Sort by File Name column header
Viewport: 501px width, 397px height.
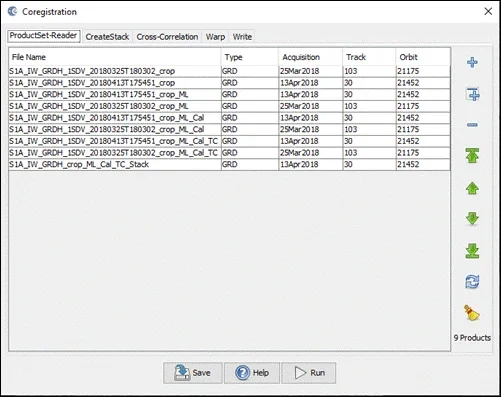(115, 57)
